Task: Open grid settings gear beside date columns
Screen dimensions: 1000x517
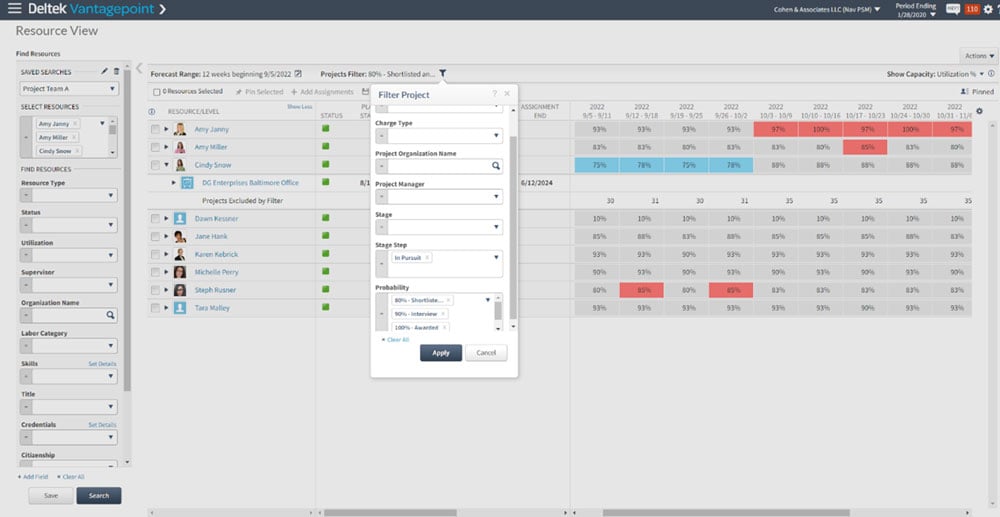Action: point(980,111)
